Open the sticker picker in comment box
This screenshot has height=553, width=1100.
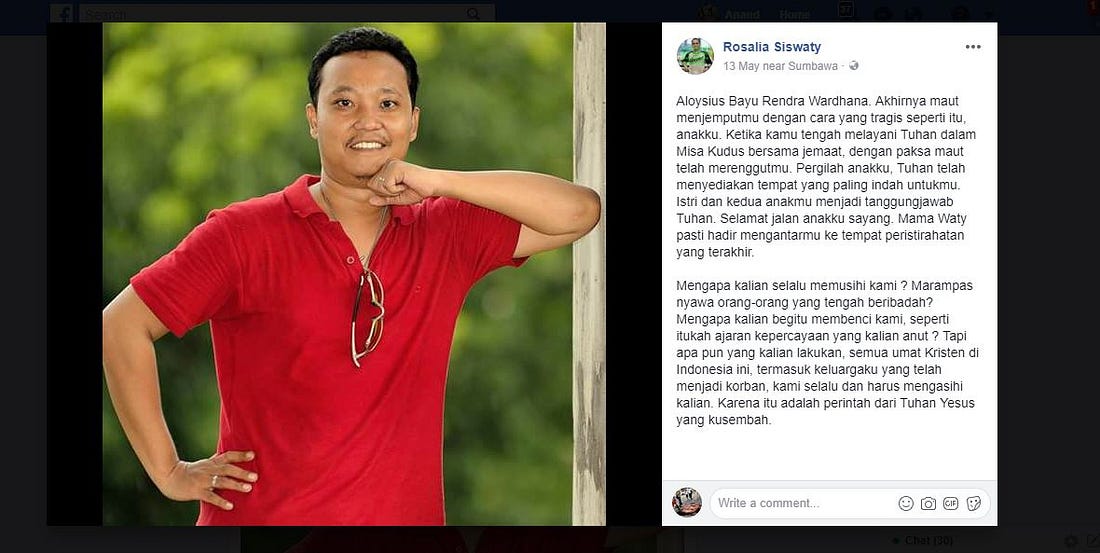(973, 503)
